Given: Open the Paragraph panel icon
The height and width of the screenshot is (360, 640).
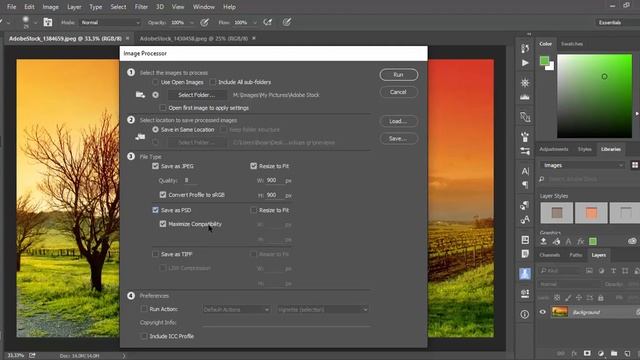Looking at the screenshot, I should pyautogui.click(x=525, y=185).
